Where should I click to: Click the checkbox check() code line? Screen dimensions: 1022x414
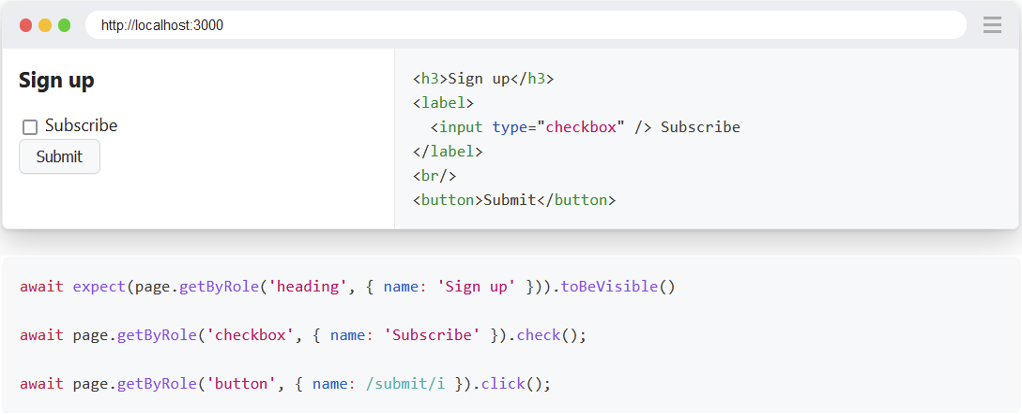click(x=303, y=335)
